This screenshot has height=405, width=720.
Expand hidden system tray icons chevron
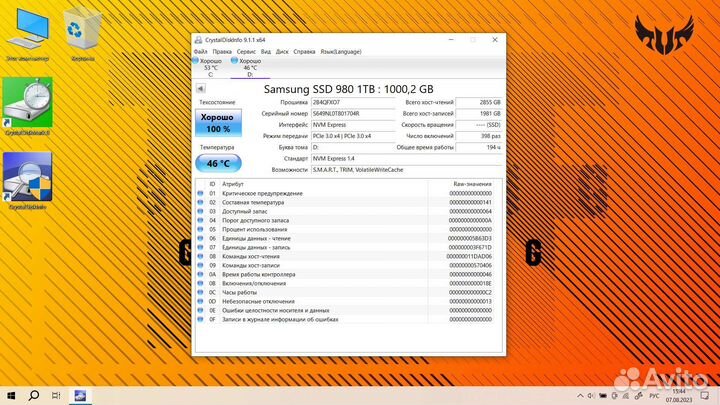(580, 396)
